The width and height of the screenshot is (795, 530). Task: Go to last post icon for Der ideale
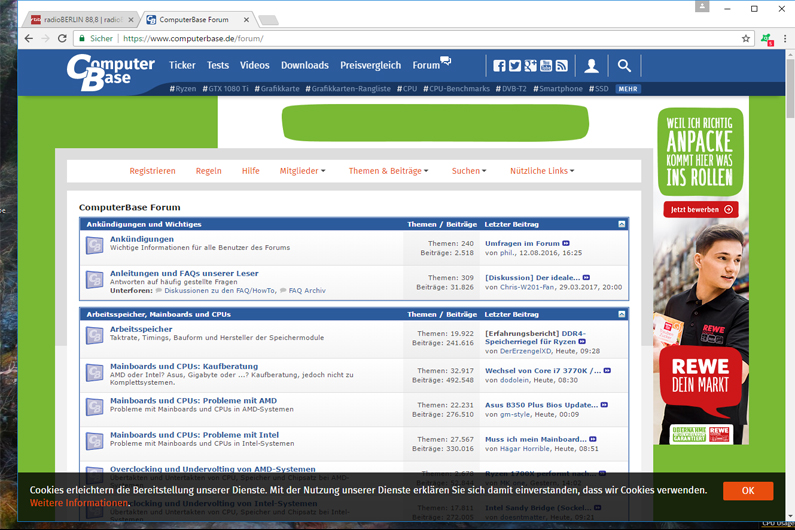click(x=586, y=277)
